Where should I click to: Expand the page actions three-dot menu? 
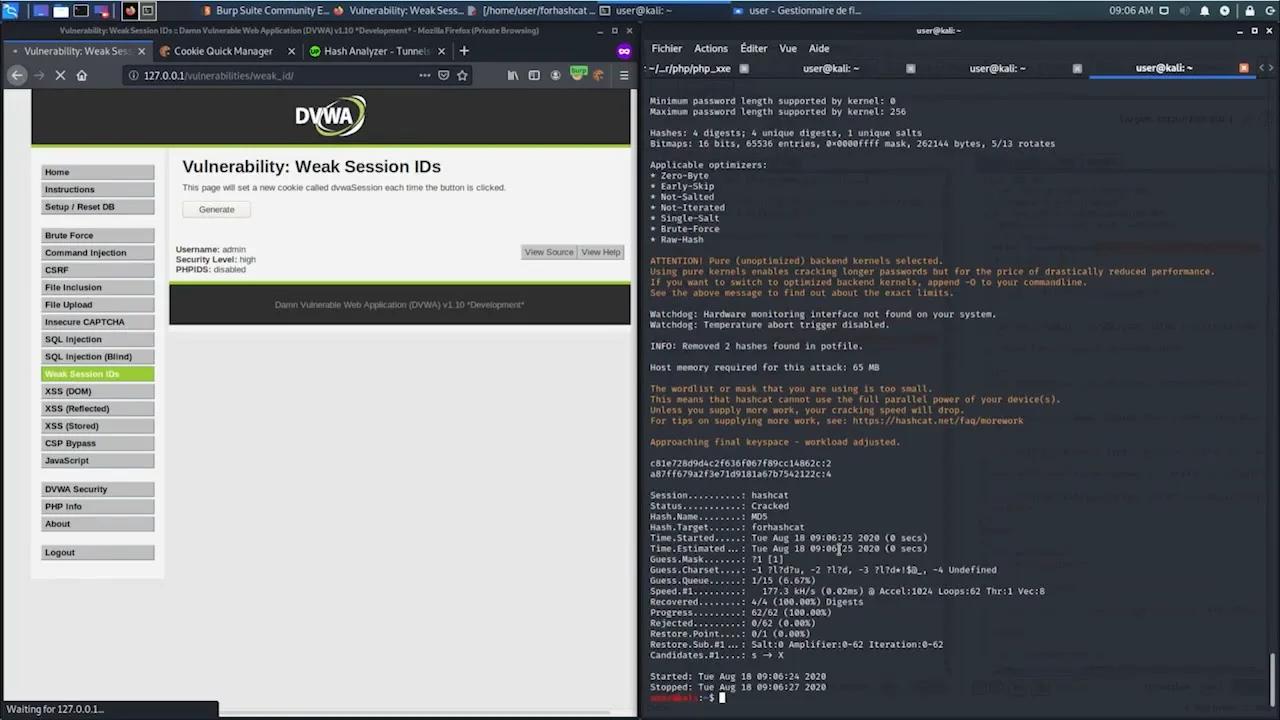(x=424, y=75)
